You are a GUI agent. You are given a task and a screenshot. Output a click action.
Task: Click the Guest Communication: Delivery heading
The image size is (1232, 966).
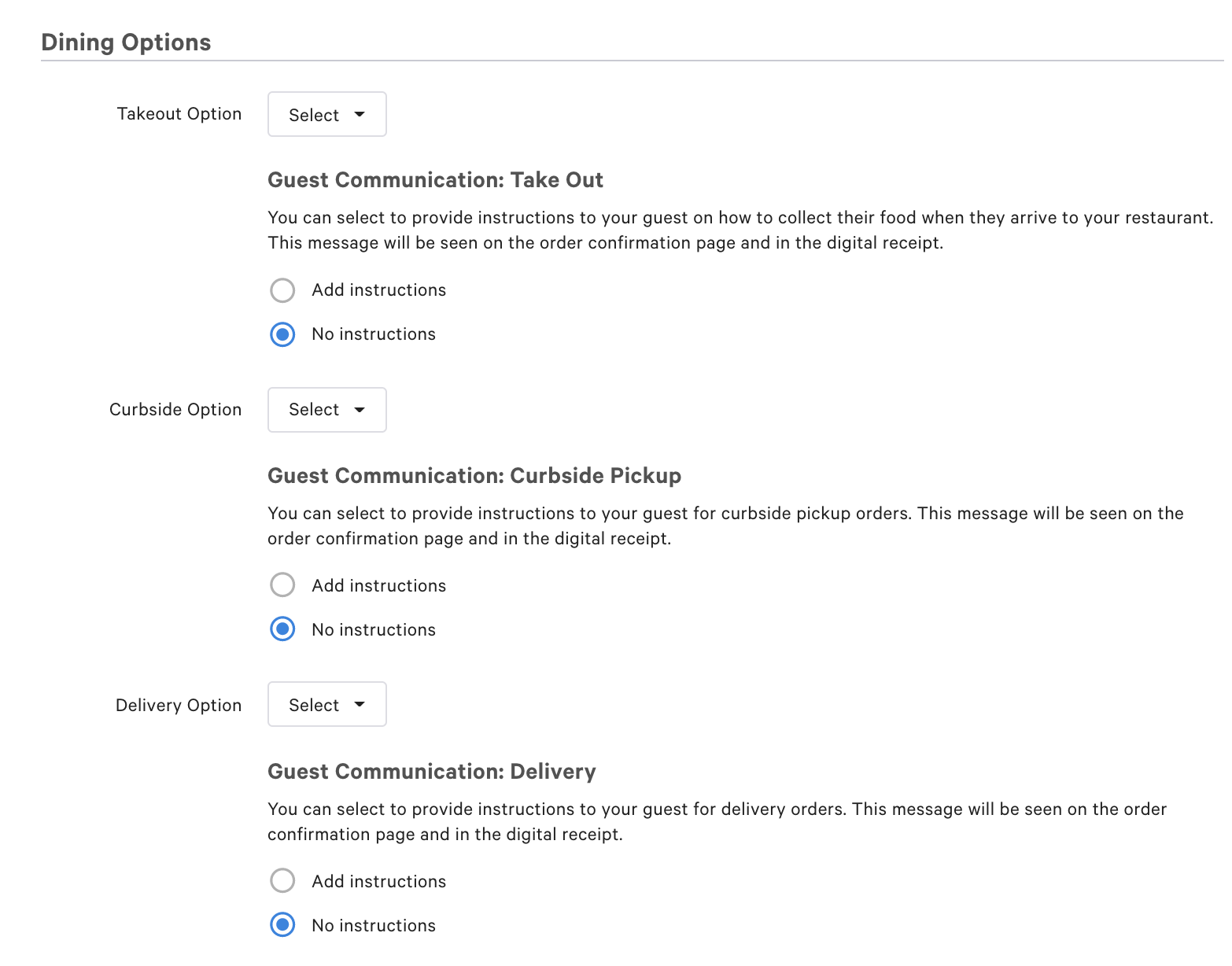coord(431,772)
